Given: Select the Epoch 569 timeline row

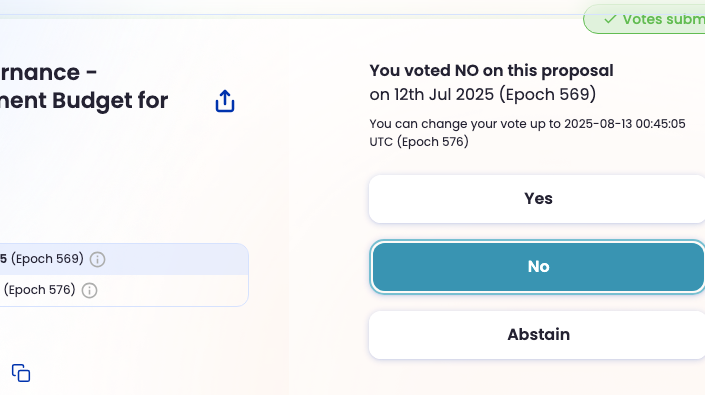Looking at the screenshot, I should tap(124, 259).
